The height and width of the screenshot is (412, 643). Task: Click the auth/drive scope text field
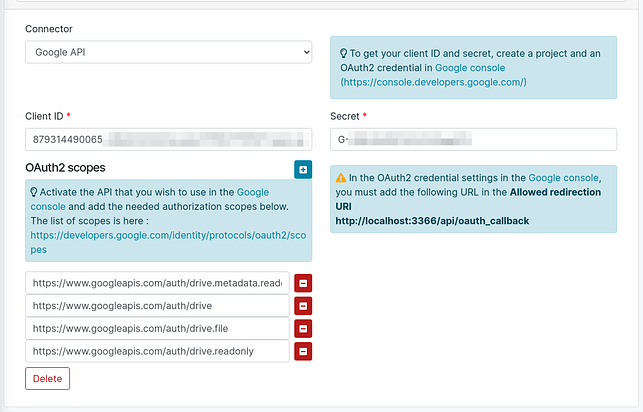(x=157, y=305)
